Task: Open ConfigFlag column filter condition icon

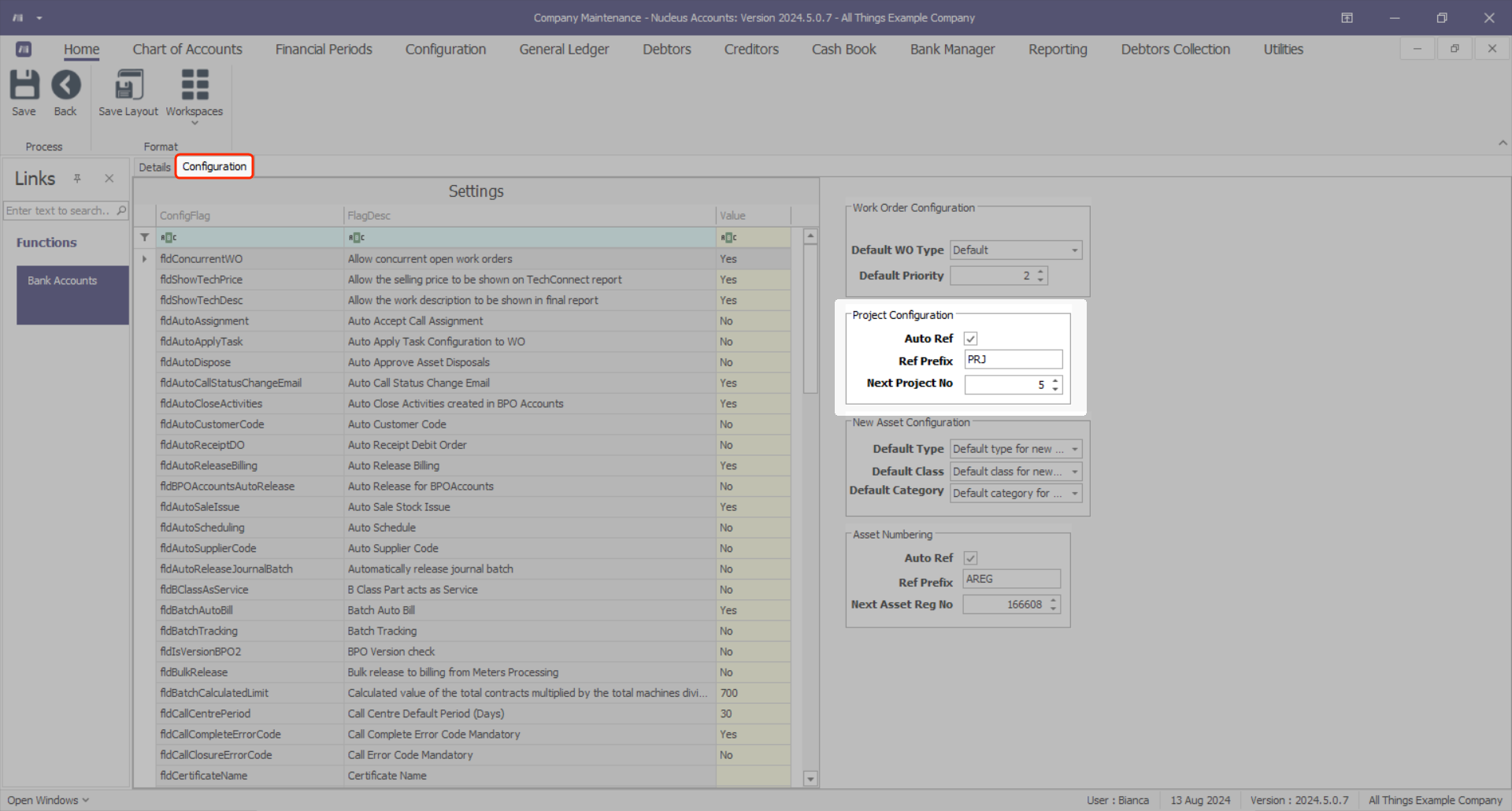Action: point(169,238)
